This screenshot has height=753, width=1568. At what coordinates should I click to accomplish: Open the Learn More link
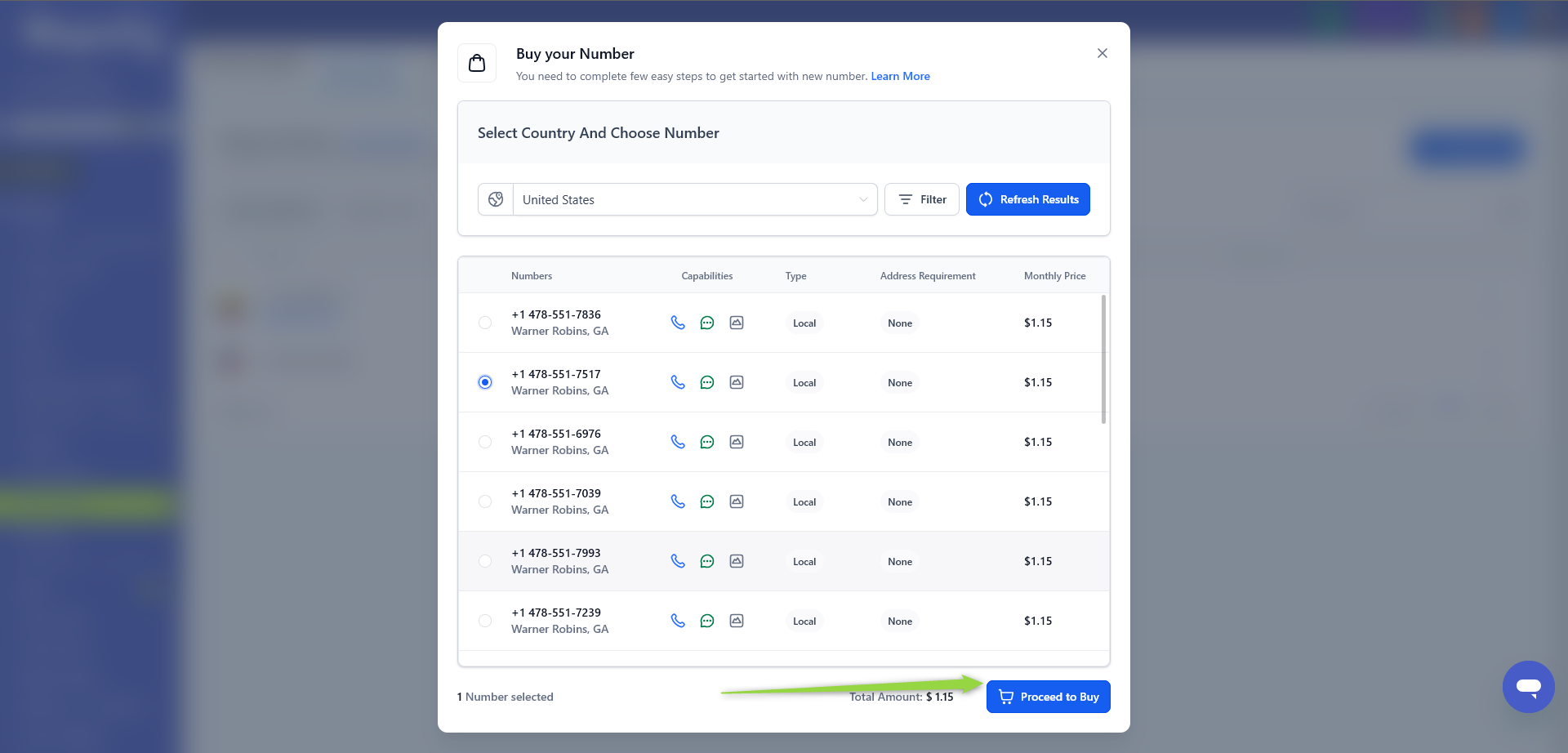coord(900,76)
